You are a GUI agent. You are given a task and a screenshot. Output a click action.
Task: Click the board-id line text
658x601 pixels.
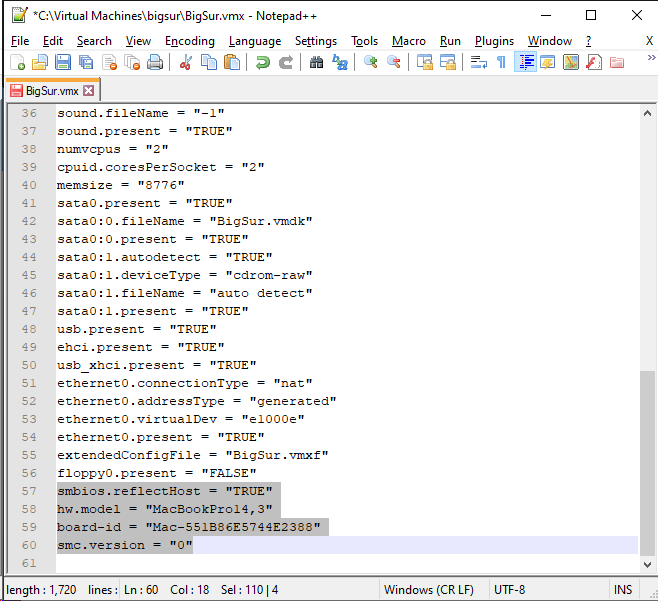189,527
